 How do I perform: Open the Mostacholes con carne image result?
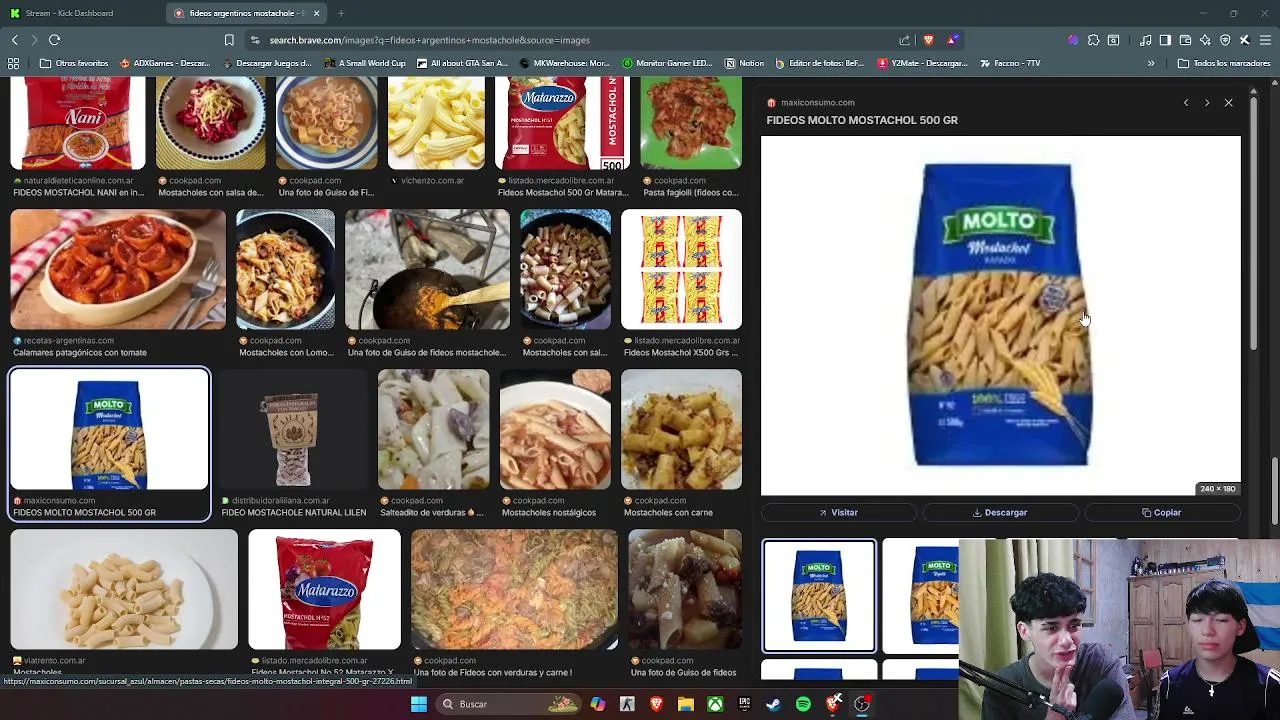coord(681,430)
